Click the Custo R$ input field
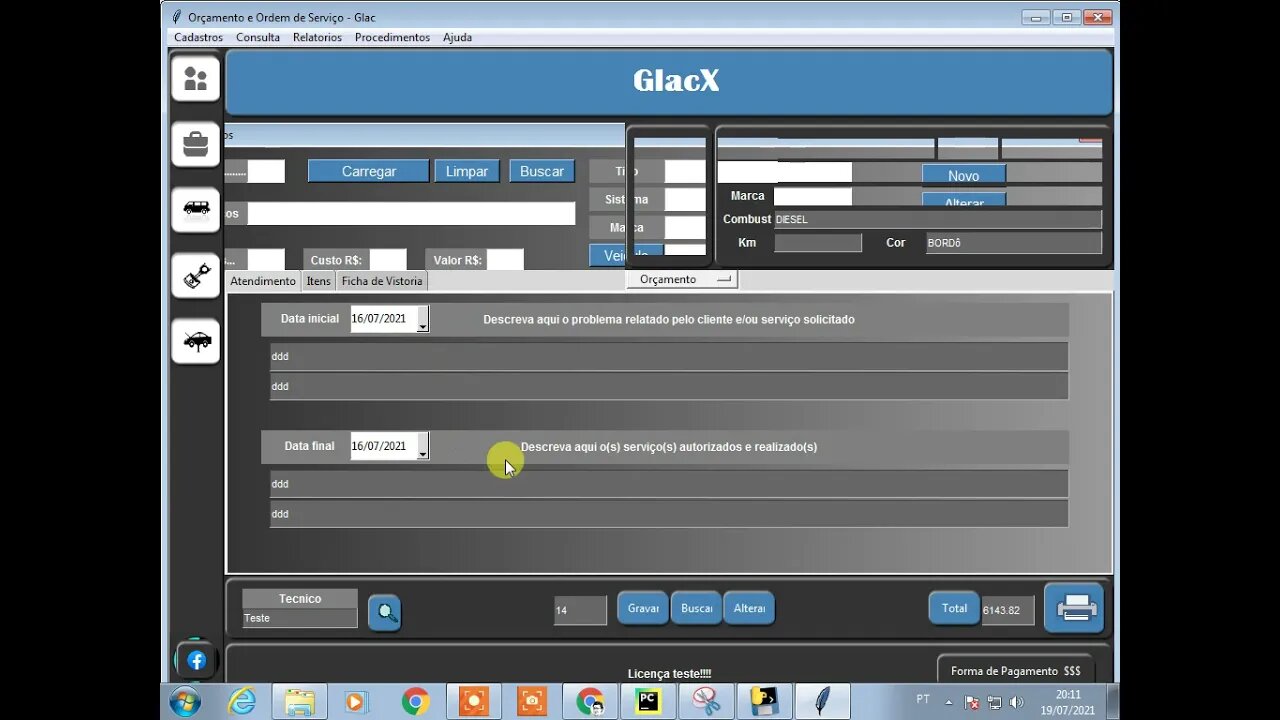 (x=388, y=260)
